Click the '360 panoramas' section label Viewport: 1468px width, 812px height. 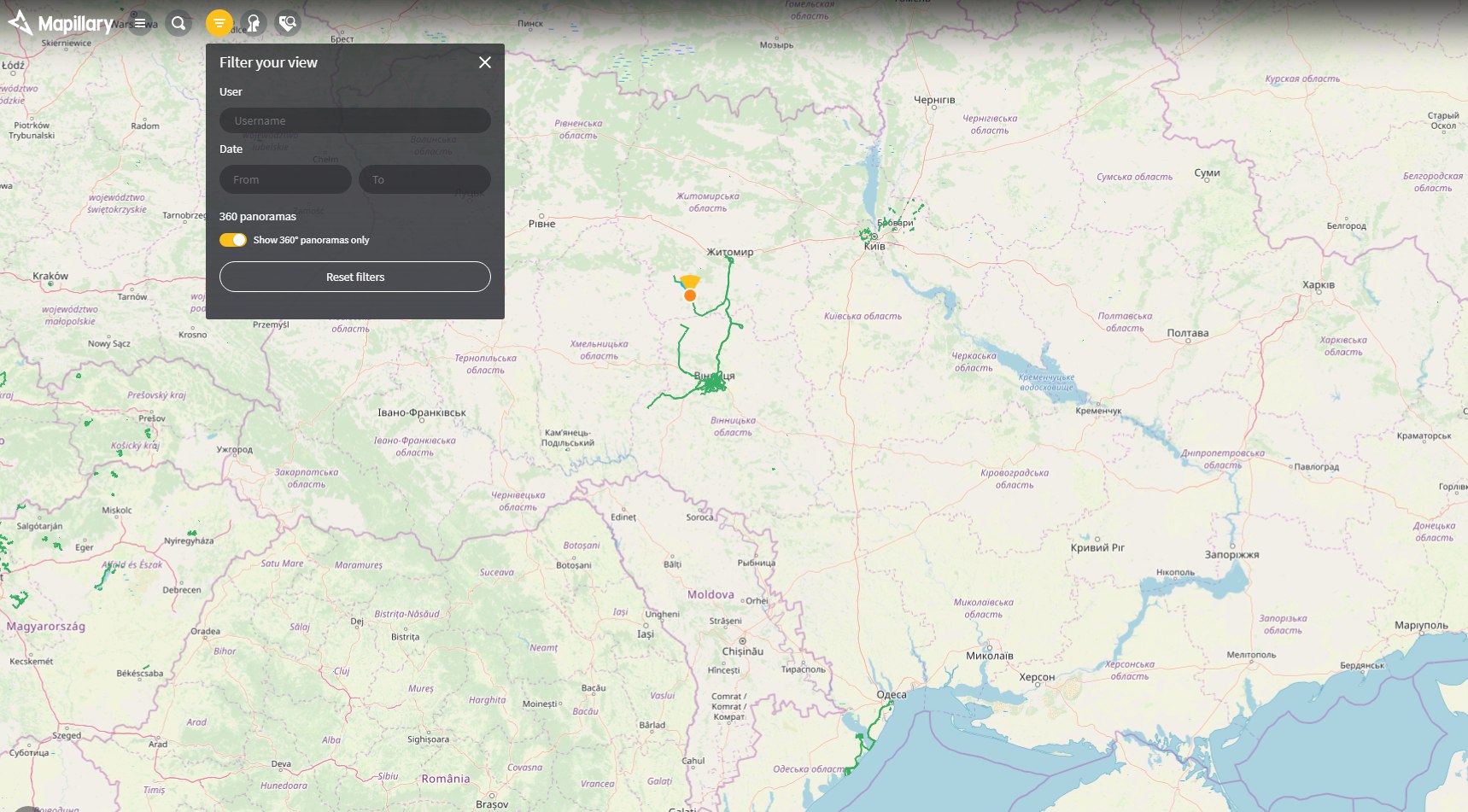pos(258,216)
